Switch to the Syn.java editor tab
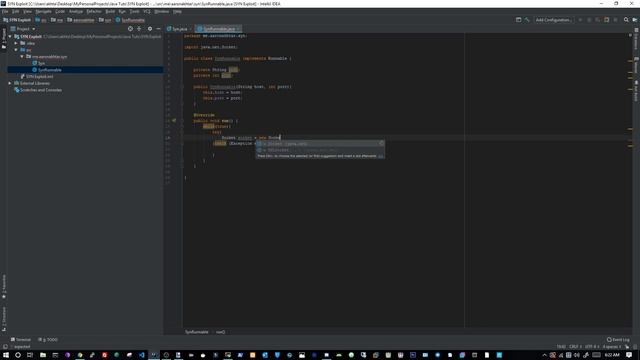Viewport: 640px width, 360px height. pos(180,29)
